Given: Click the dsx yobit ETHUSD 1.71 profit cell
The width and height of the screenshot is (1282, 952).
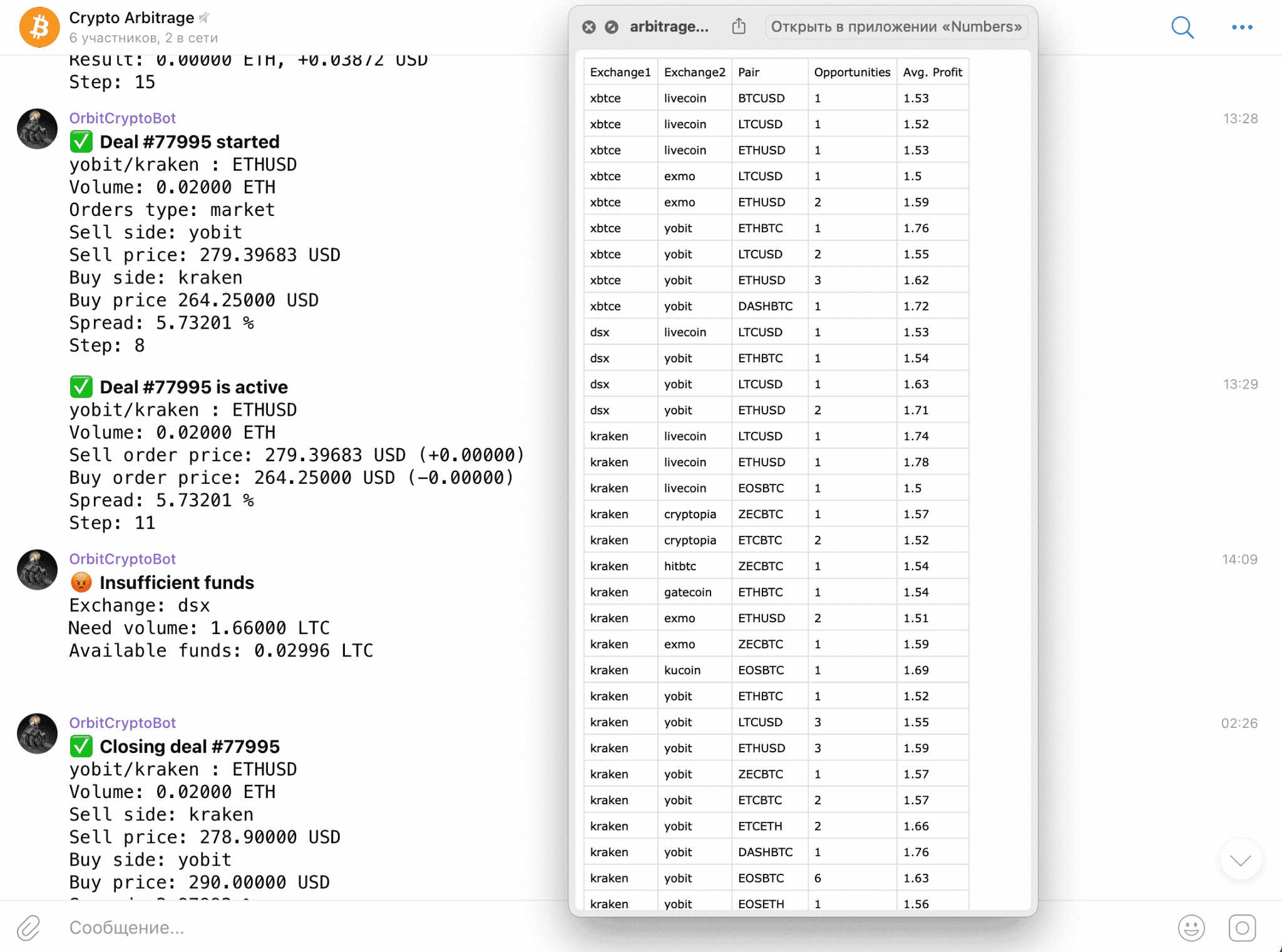Looking at the screenshot, I should coord(933,411).
